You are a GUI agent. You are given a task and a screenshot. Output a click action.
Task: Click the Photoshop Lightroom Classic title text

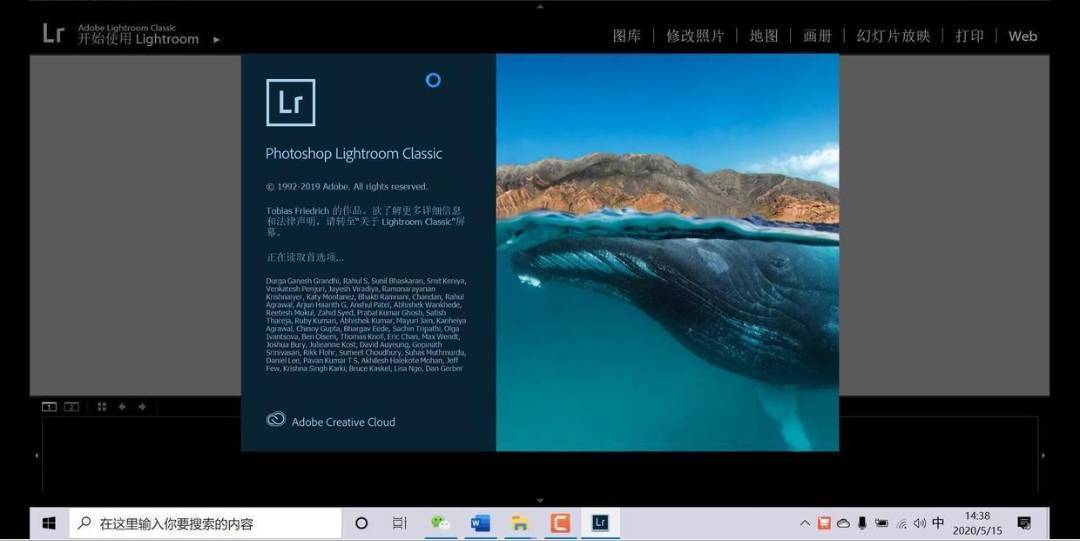point(353,154)
